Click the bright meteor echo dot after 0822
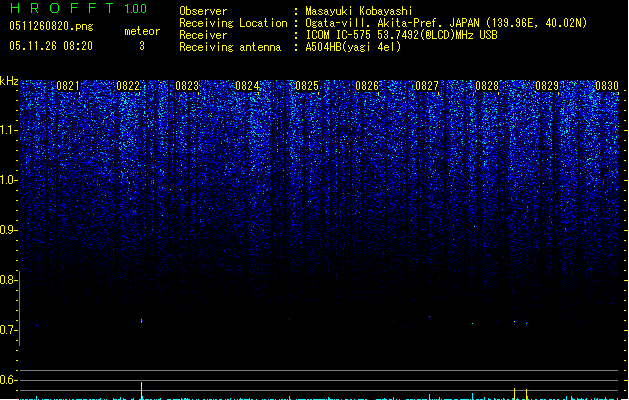629x400 pixels. [141, 321]
